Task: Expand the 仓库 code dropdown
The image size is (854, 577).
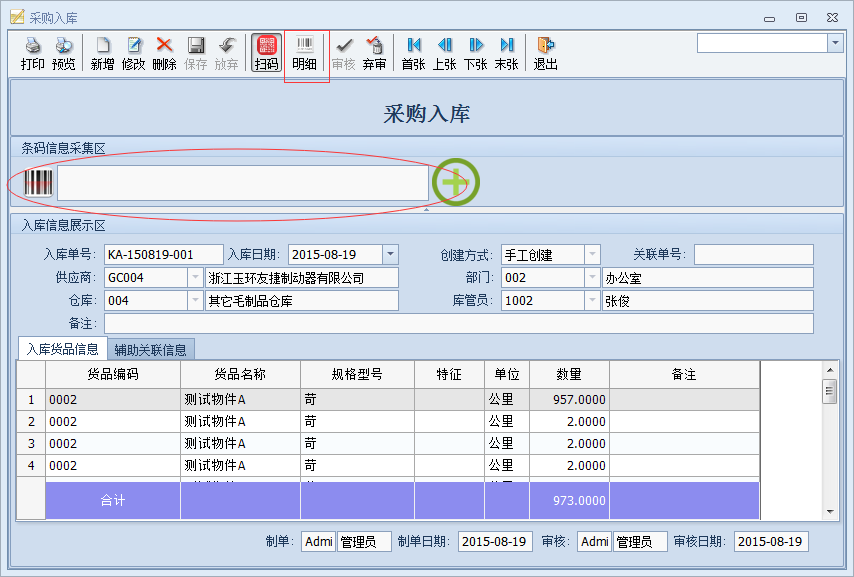Action: (196, 300)
